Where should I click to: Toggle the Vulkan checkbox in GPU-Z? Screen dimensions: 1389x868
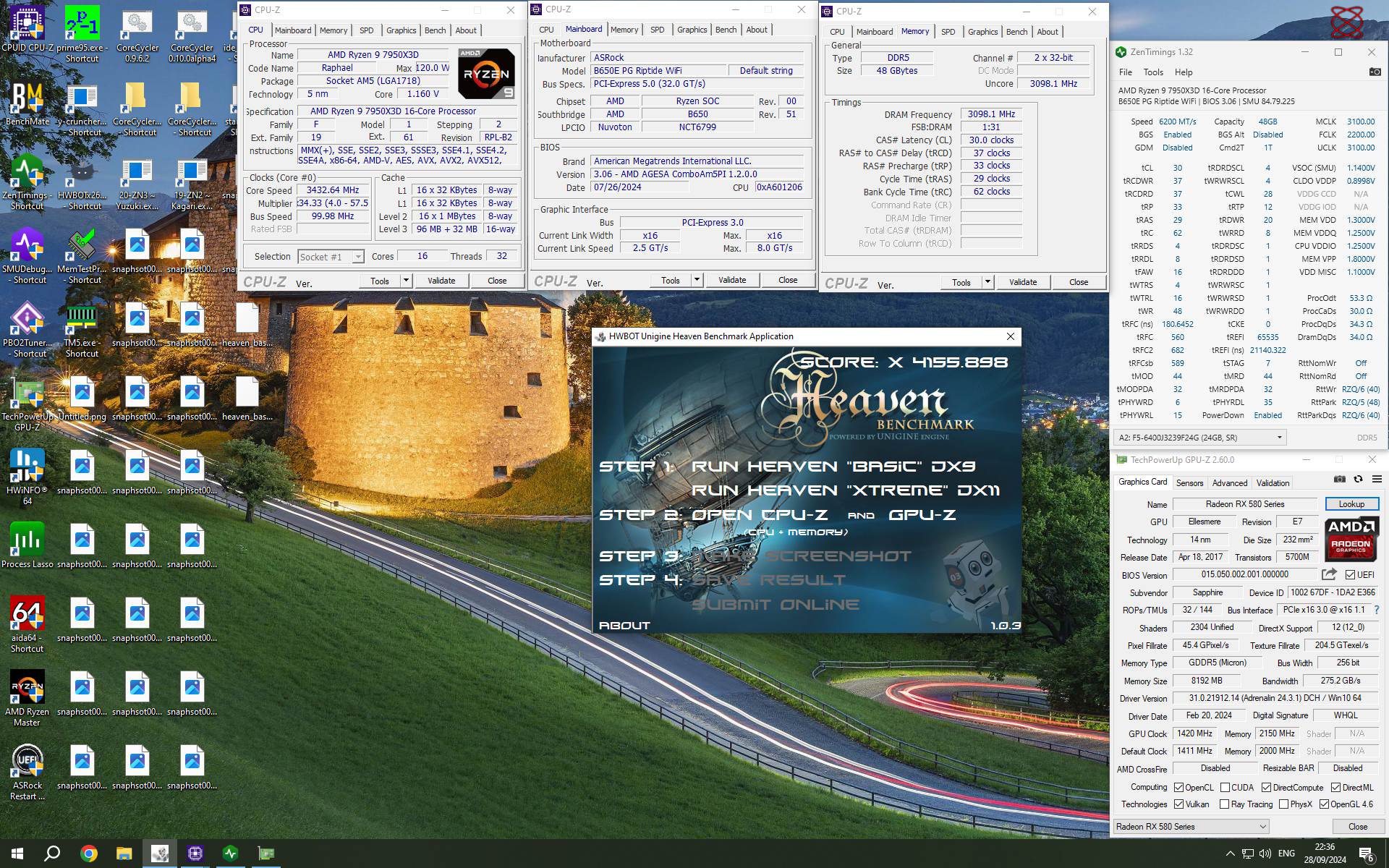1179,804
